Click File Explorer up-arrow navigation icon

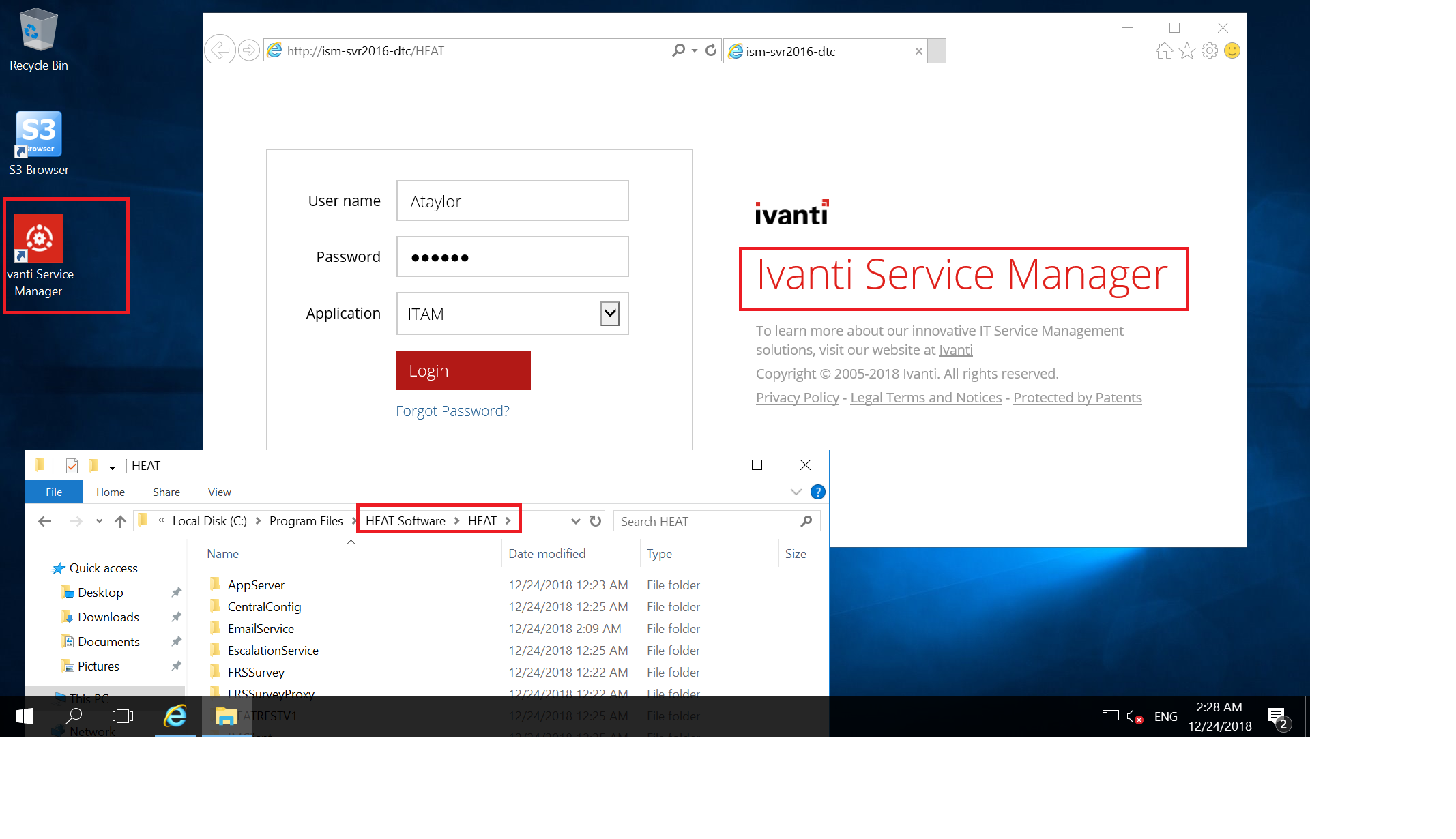tap(121, 521)
